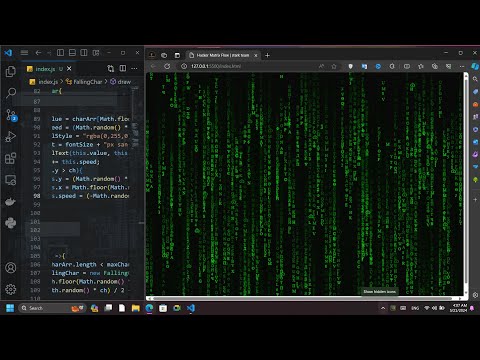Add page to favorites star
480x360 pixels.
pos(334,66)
